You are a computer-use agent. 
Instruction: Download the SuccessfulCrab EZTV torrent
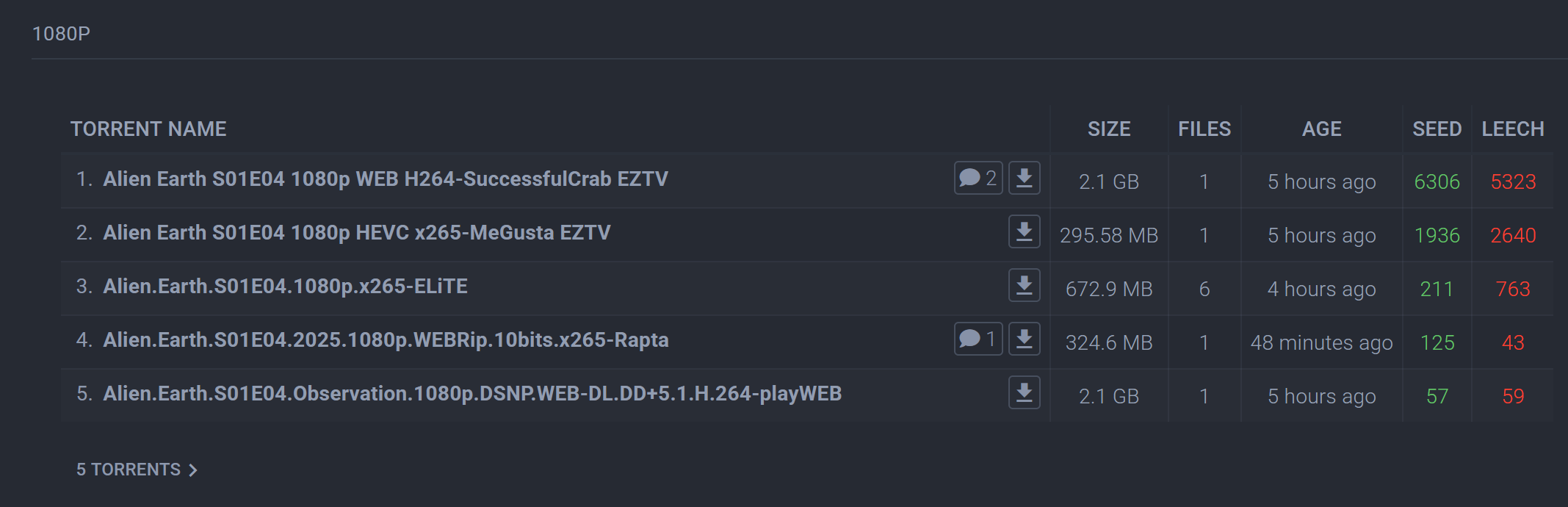point(1024,179)
